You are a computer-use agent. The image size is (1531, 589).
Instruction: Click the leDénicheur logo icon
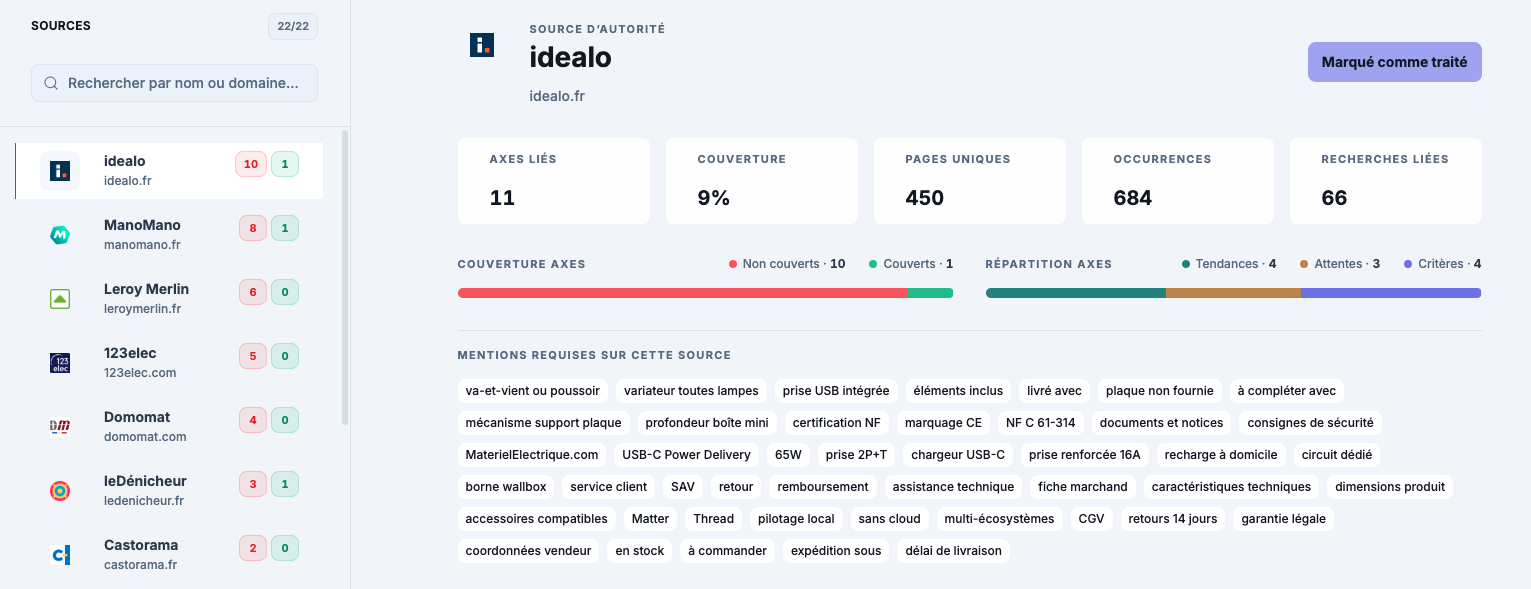click(60, 491)
